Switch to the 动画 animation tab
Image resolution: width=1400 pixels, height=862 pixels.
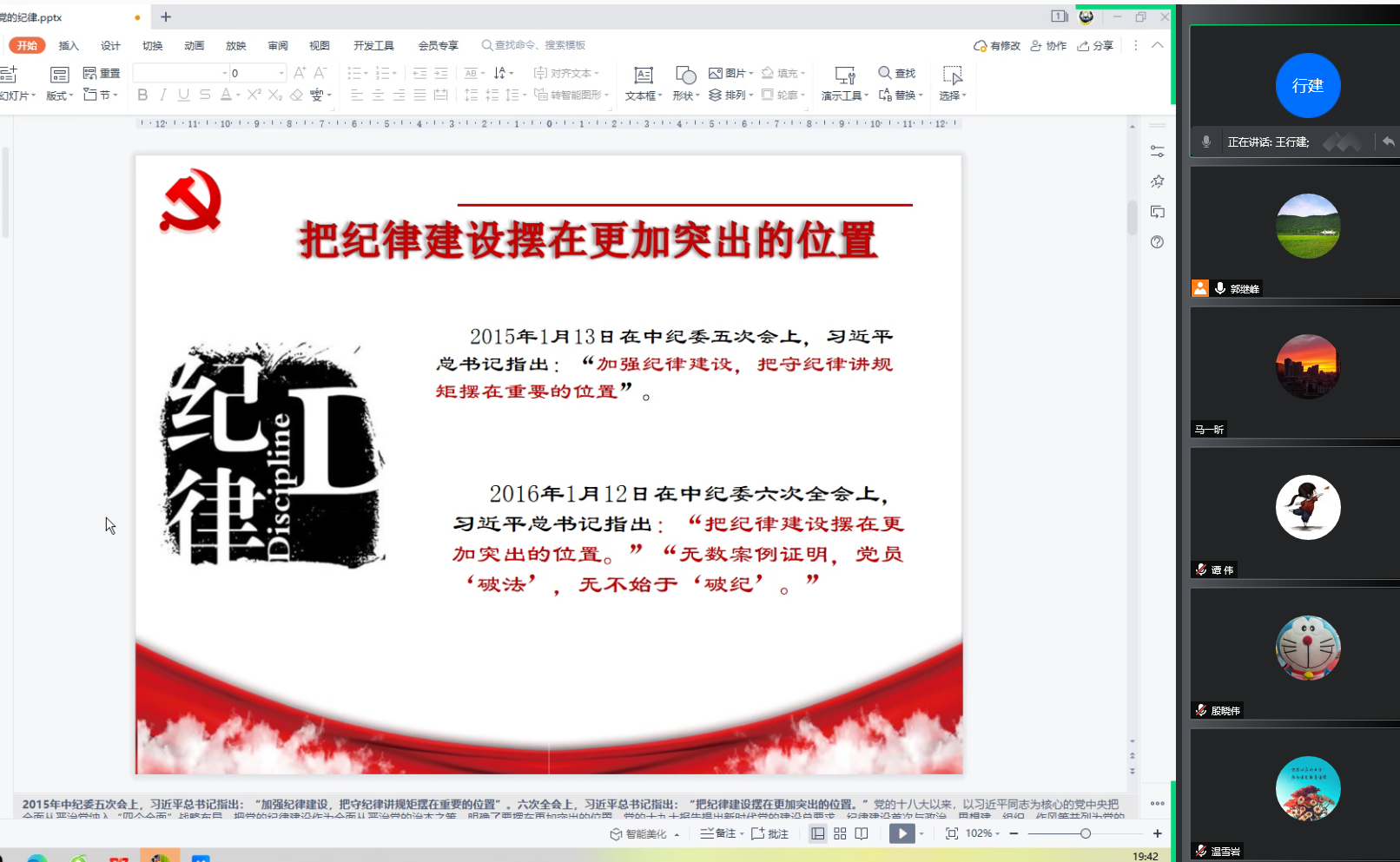pos(194,45)
